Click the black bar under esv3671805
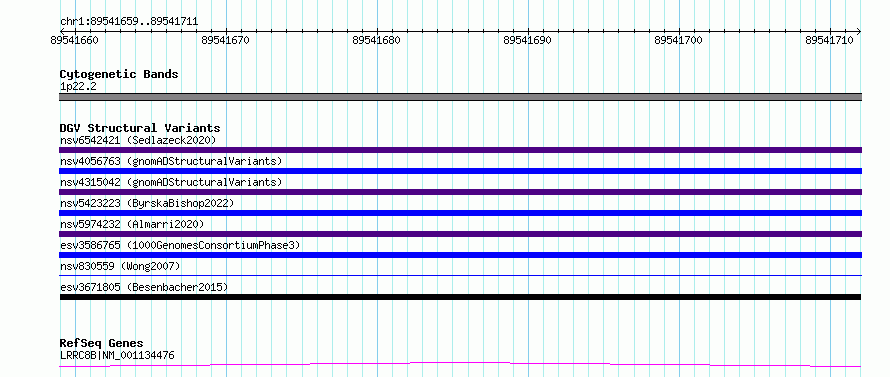The height and width of the screenshot is (377, 890). (460, 297)
